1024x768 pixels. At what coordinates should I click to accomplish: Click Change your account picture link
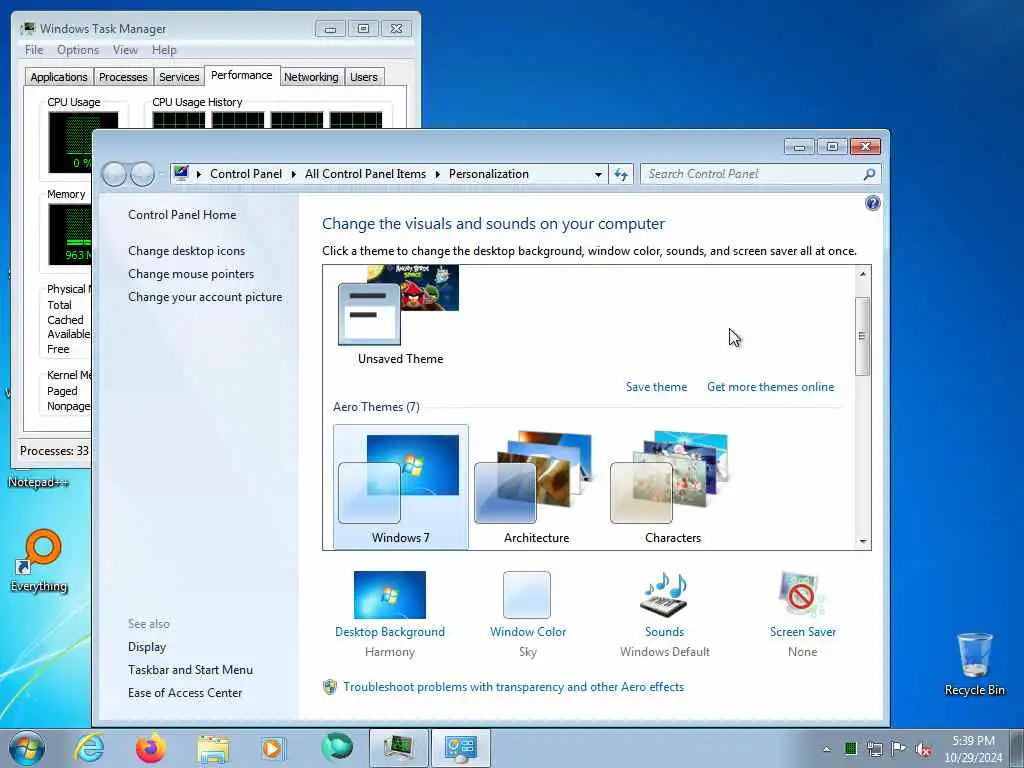[x=205, y=296]
